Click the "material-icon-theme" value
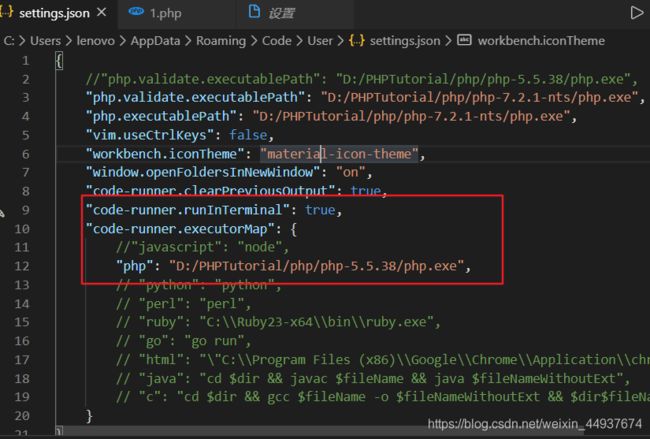This screenshot has height=439, width=650. (x=339, y=154)
